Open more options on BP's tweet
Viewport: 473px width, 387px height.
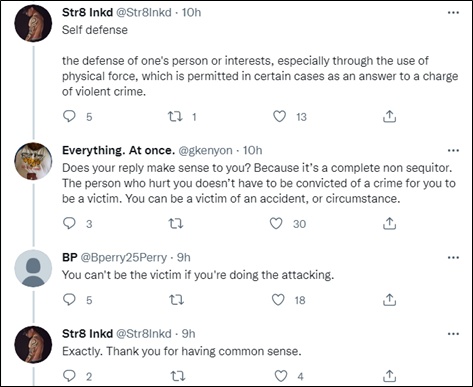click(x=453, y=258)
